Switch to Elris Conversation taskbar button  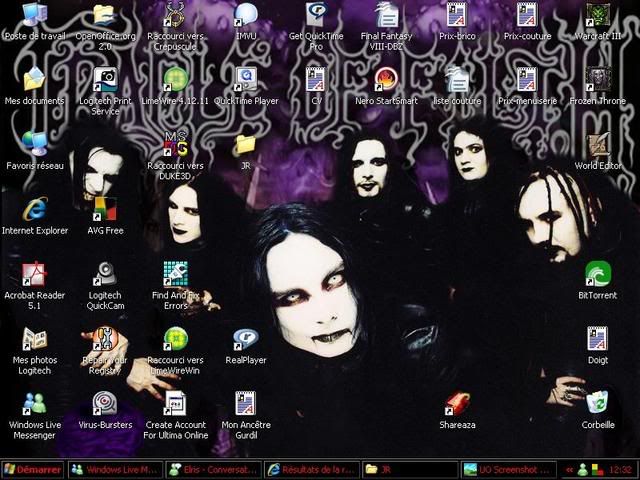pos(213,469)
